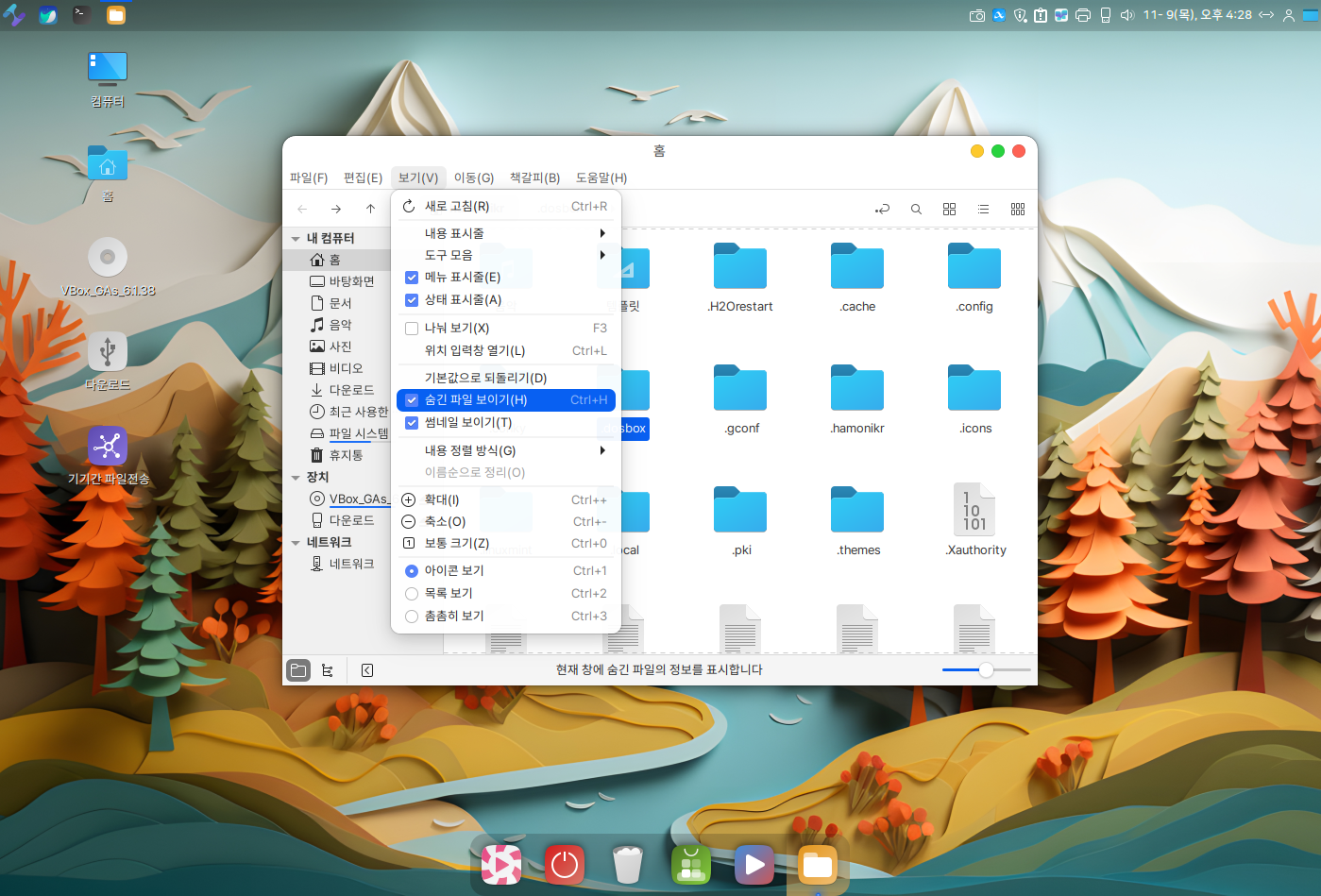Open the power icon in dock
The height and width of the screenshot is (896, 1321).
pyautogui.click(x=564, y=864)
